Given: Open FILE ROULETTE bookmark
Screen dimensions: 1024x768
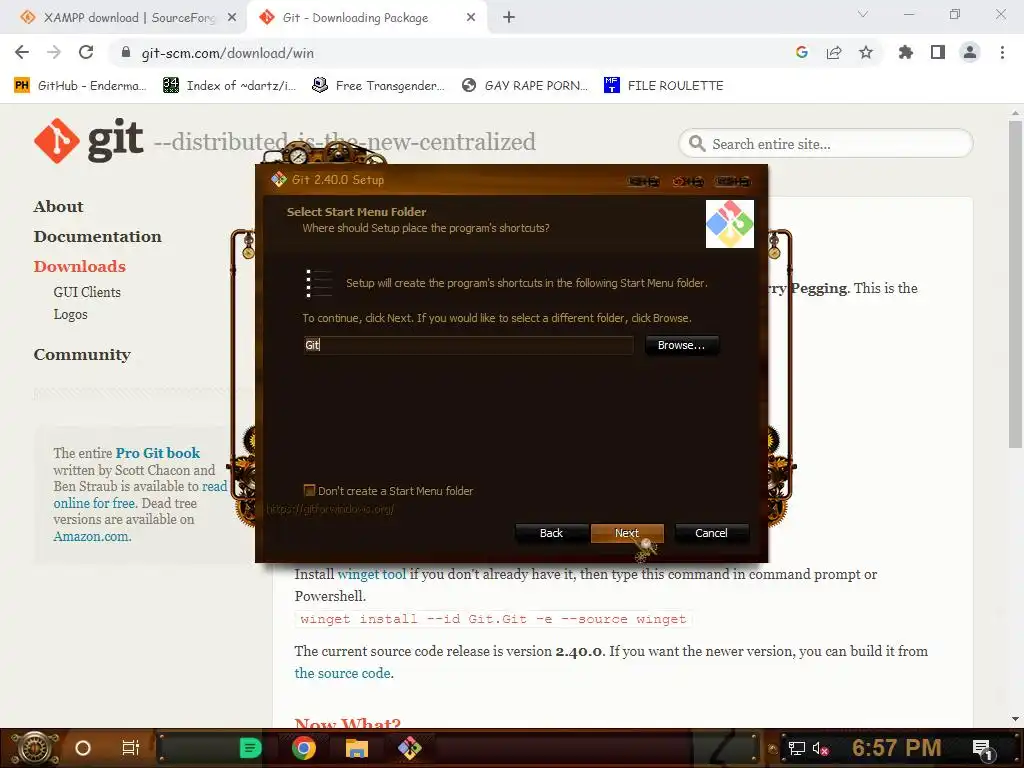Looking at the screenshot, I should 664,86.
